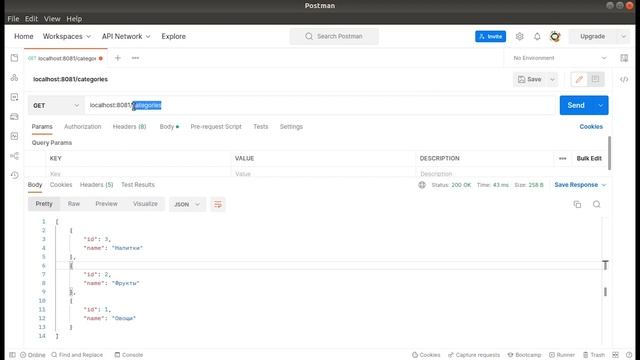Open the Save dropdown arrow
The height and width of the screenshot is (360, 640).
pos(552,79)
